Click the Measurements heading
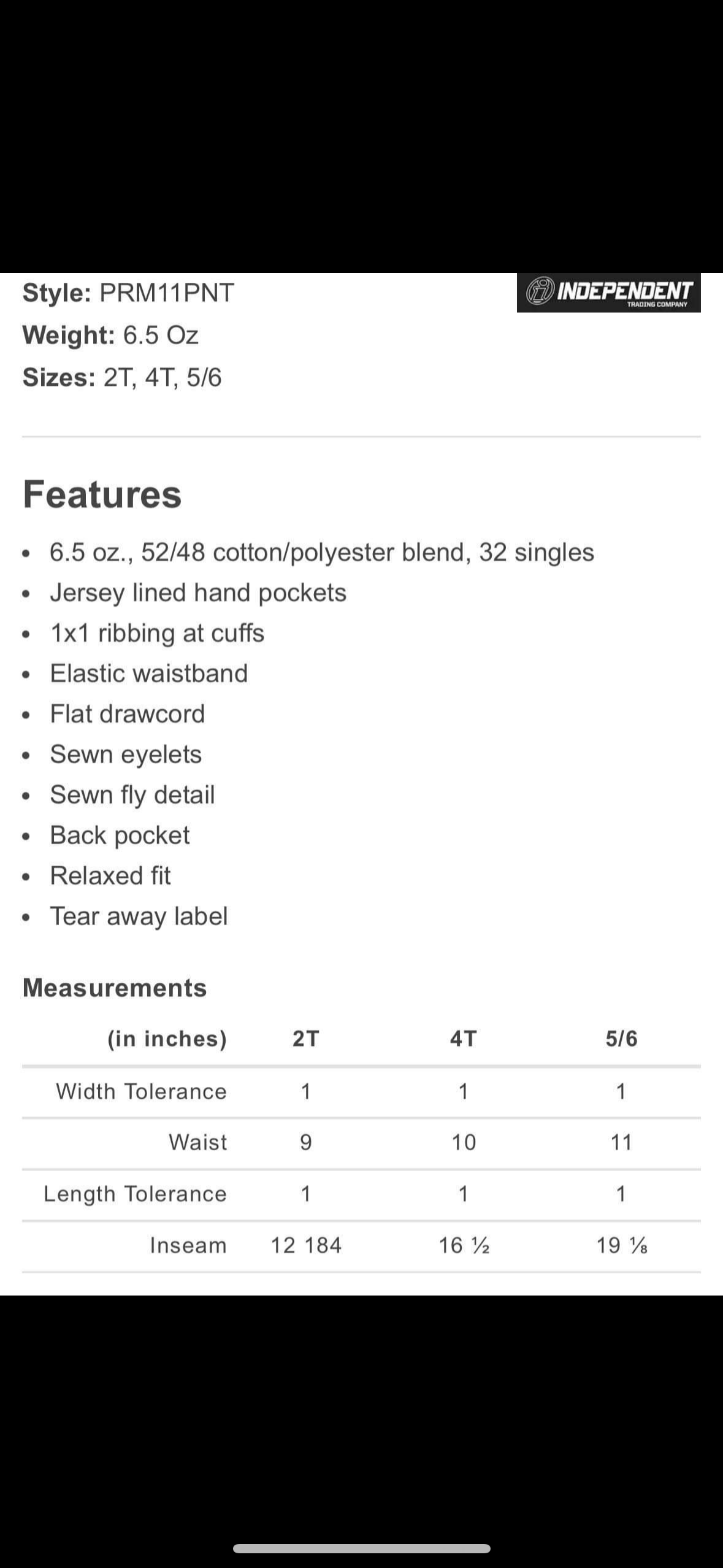 tap(115, 988)
